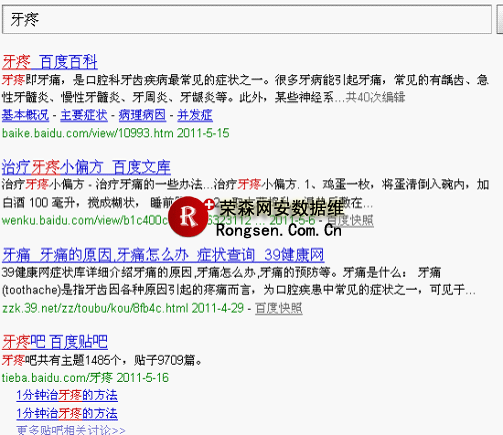503x435 pixels.
Task: Open the 治疗牙疼小偏方_百度文库 result title
Action: point(86,167)
